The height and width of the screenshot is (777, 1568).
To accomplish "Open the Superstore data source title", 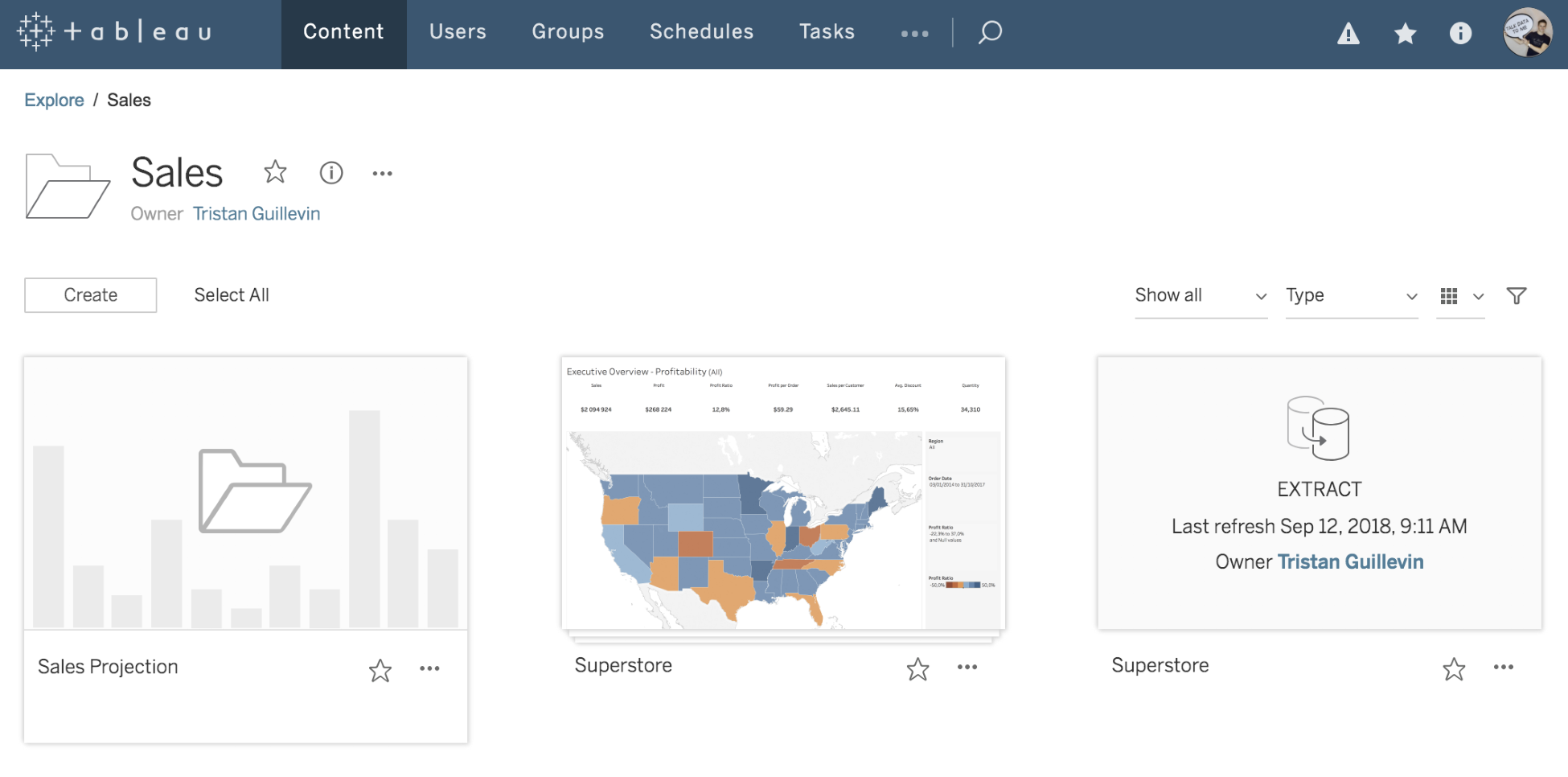I will (x=1160, y=665).
